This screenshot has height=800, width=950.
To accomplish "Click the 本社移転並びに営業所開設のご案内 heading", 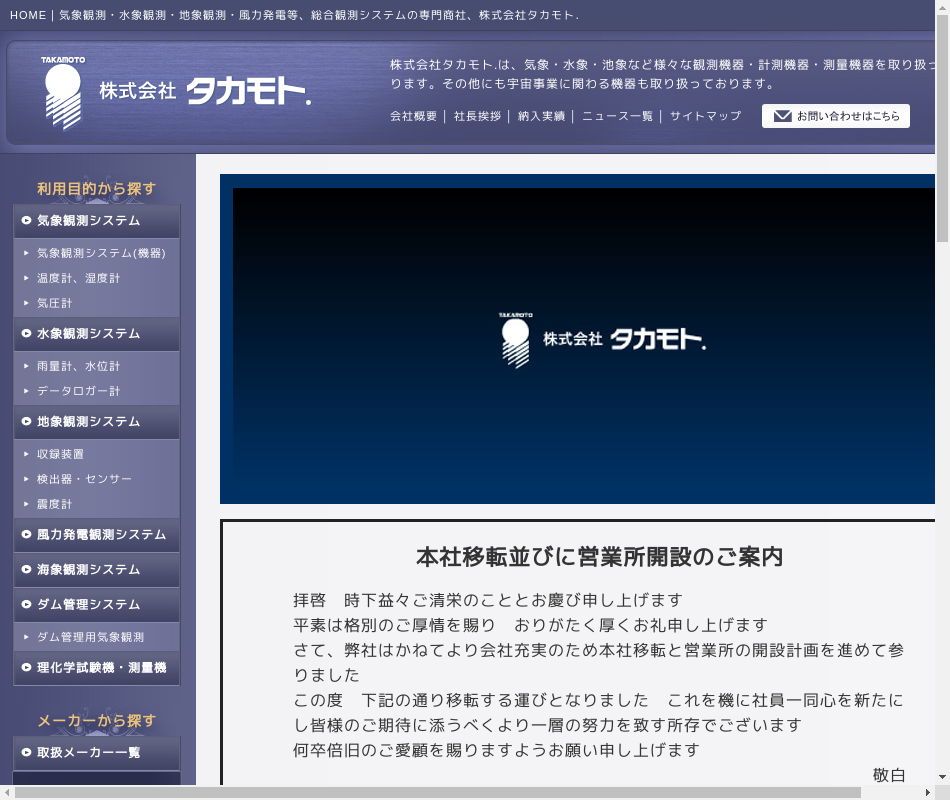I will coord(599,556).
